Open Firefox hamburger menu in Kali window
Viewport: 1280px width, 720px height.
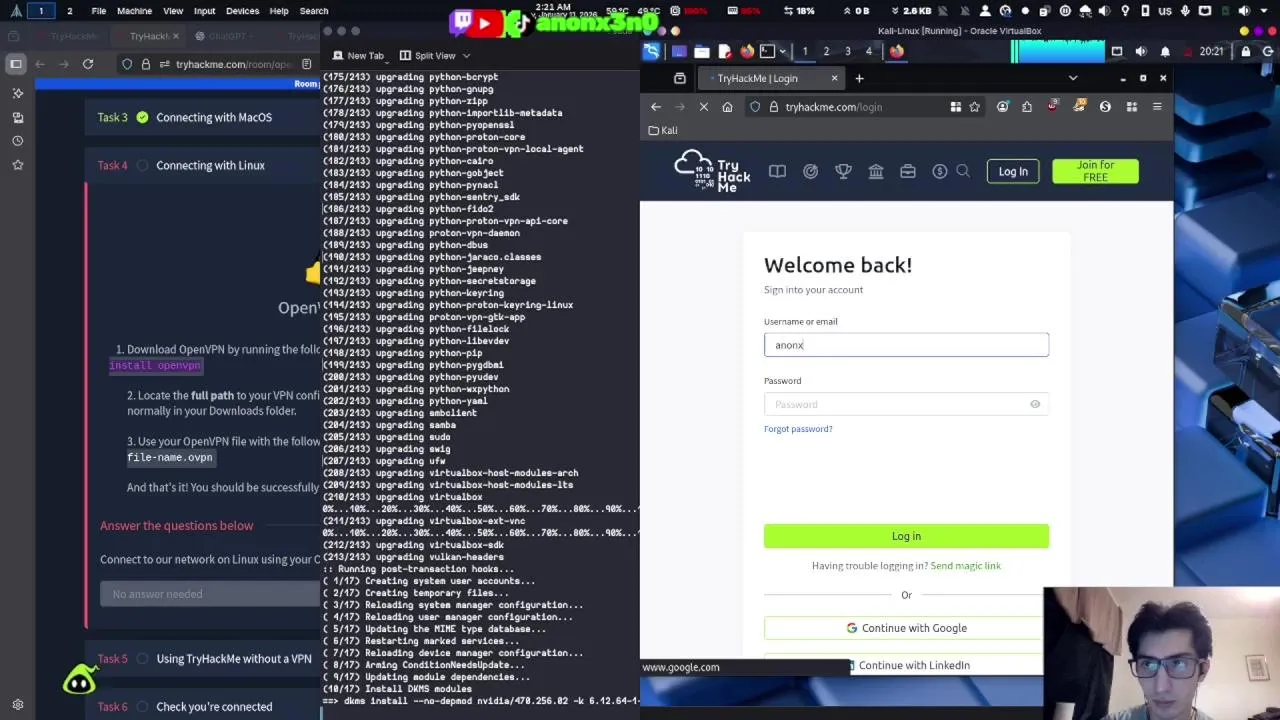pyautogui.click(x=1157, y=107)
